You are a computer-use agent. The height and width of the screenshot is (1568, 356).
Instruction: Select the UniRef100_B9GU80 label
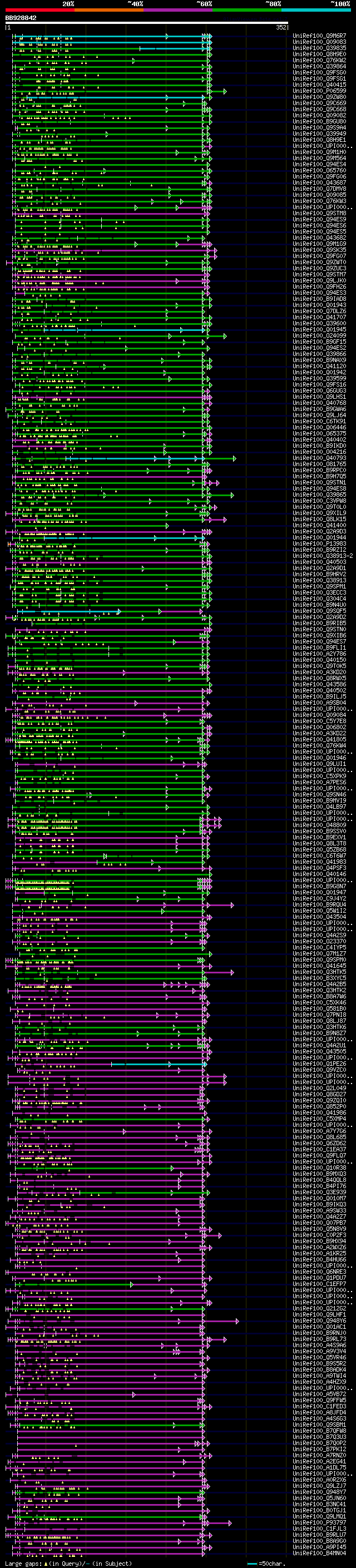(x=319, y=122)
